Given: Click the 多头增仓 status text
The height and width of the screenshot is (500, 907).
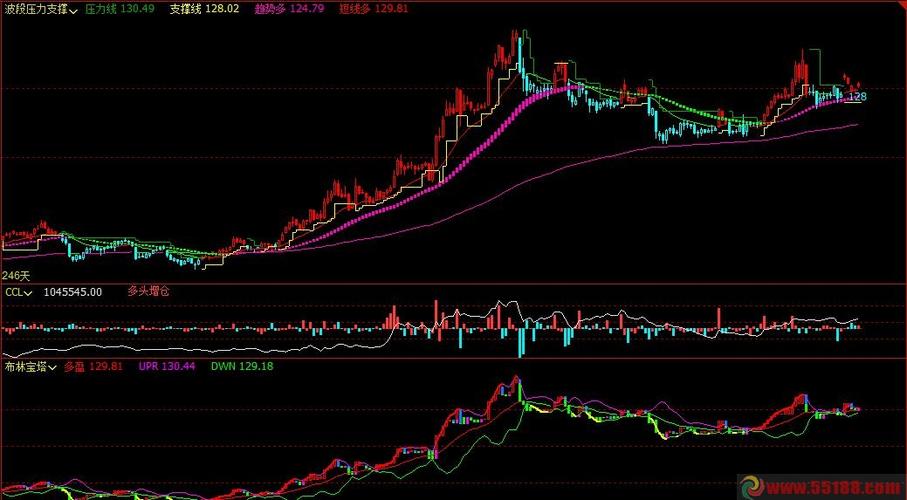Looking at the screenshot, I should tap(149, 292).
